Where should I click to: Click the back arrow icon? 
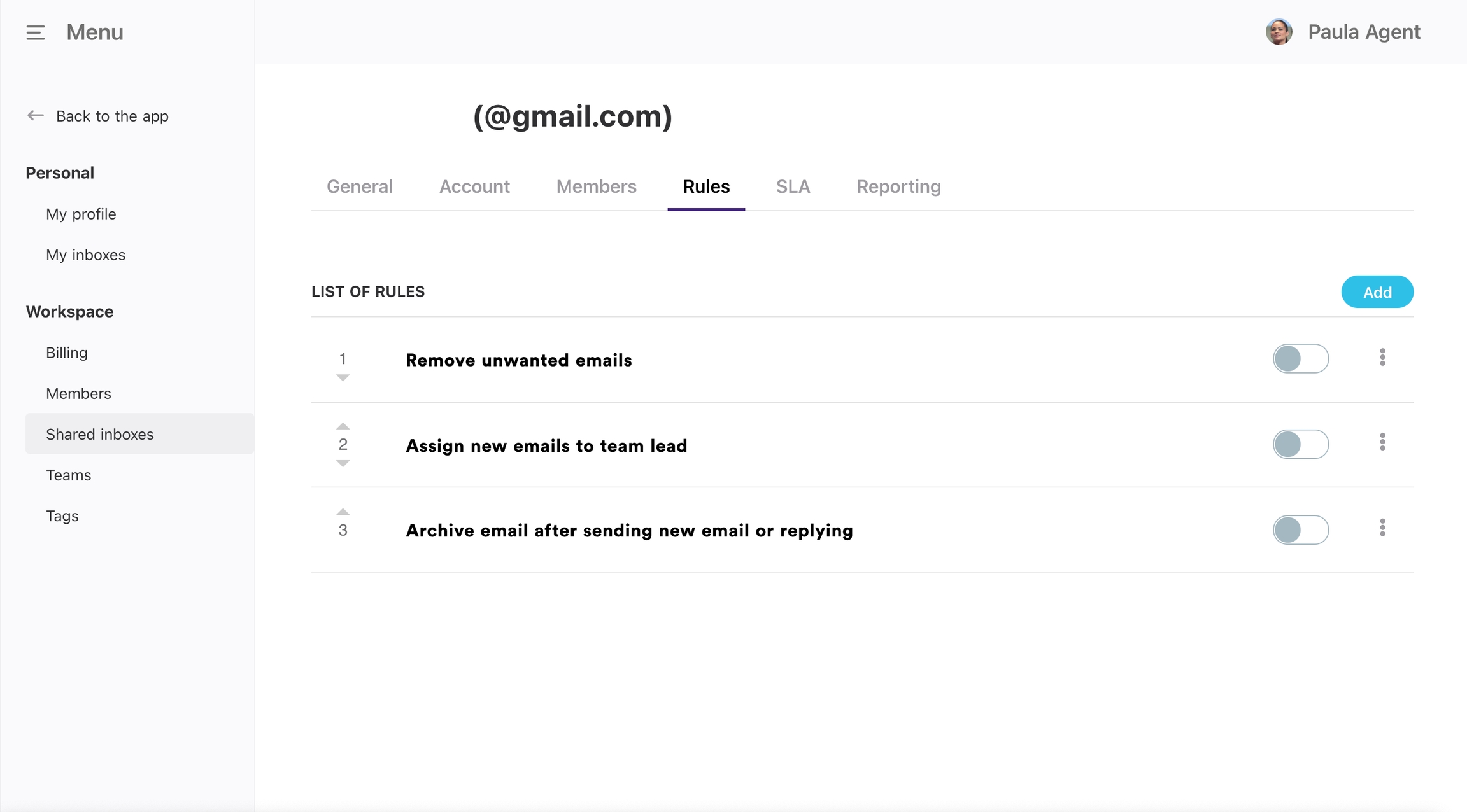(35, 116)
